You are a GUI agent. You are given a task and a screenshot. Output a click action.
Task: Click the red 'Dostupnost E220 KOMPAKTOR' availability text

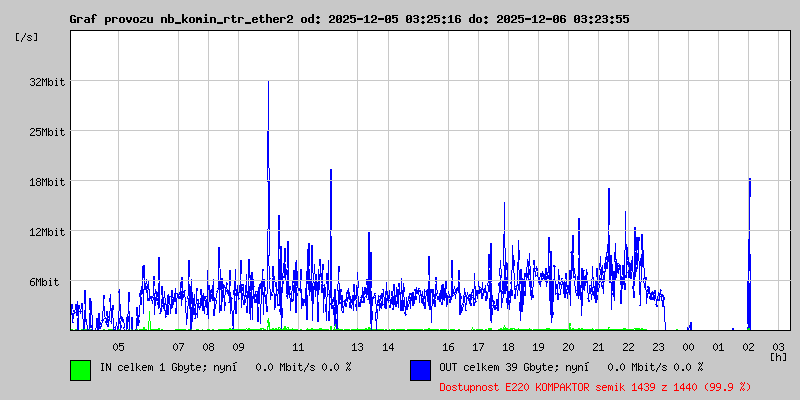click(594, 386)
